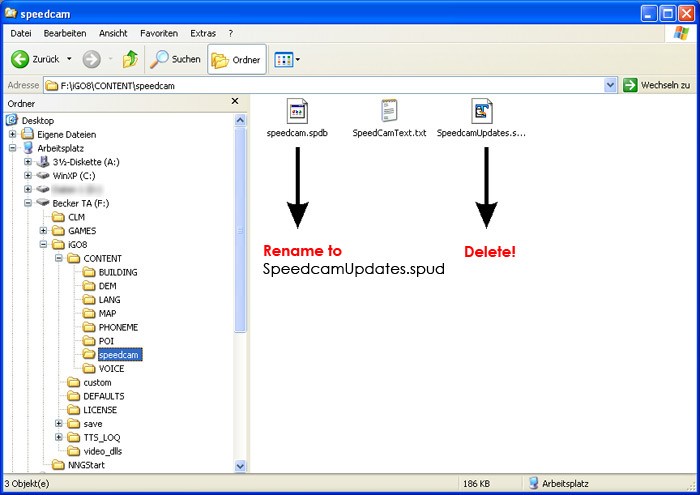Image resolution: width=700 pixels, height=495 pixels.
Task: Expand the WinXP (C:) drive node
Action: click(27, 175)
